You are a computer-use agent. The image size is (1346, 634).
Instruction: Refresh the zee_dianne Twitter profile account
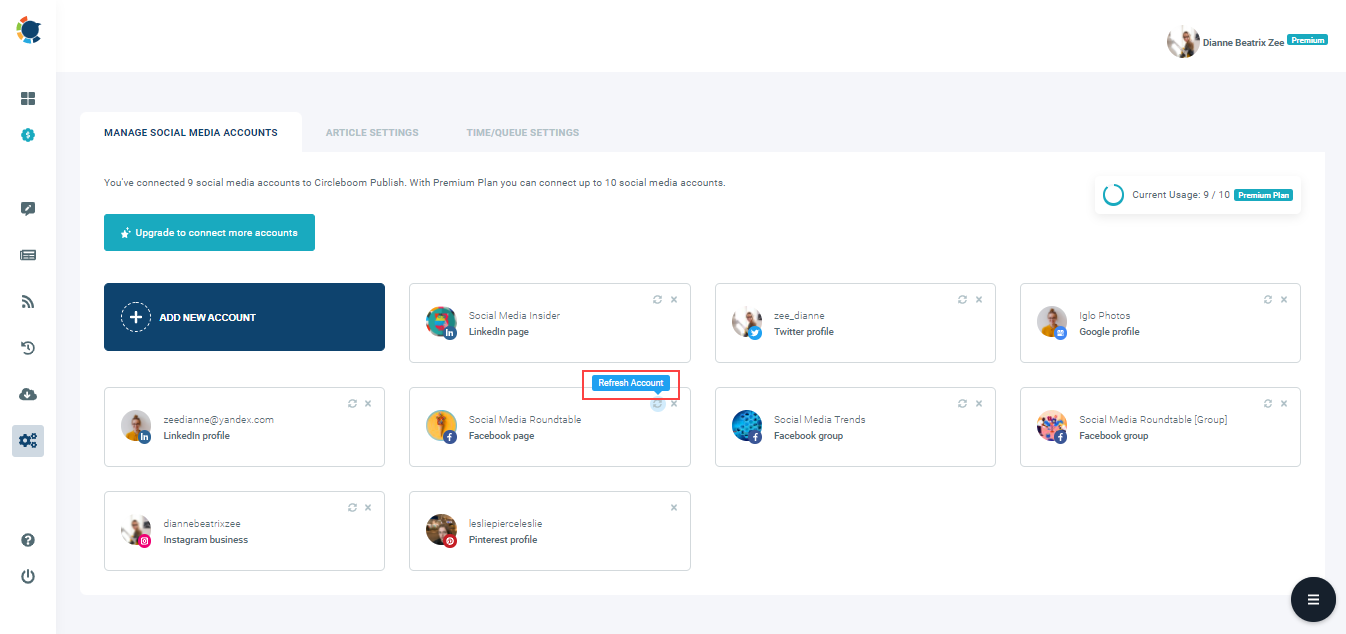tap(962, 299)
